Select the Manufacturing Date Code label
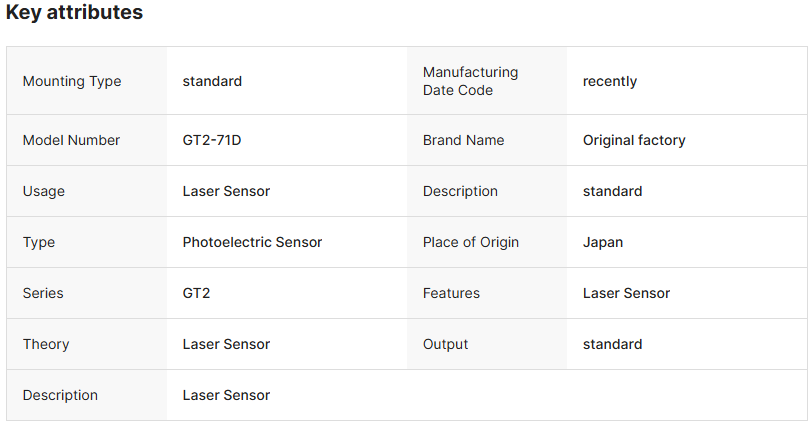The width and height of the screenshot is (808, 422). pos(470,81)
